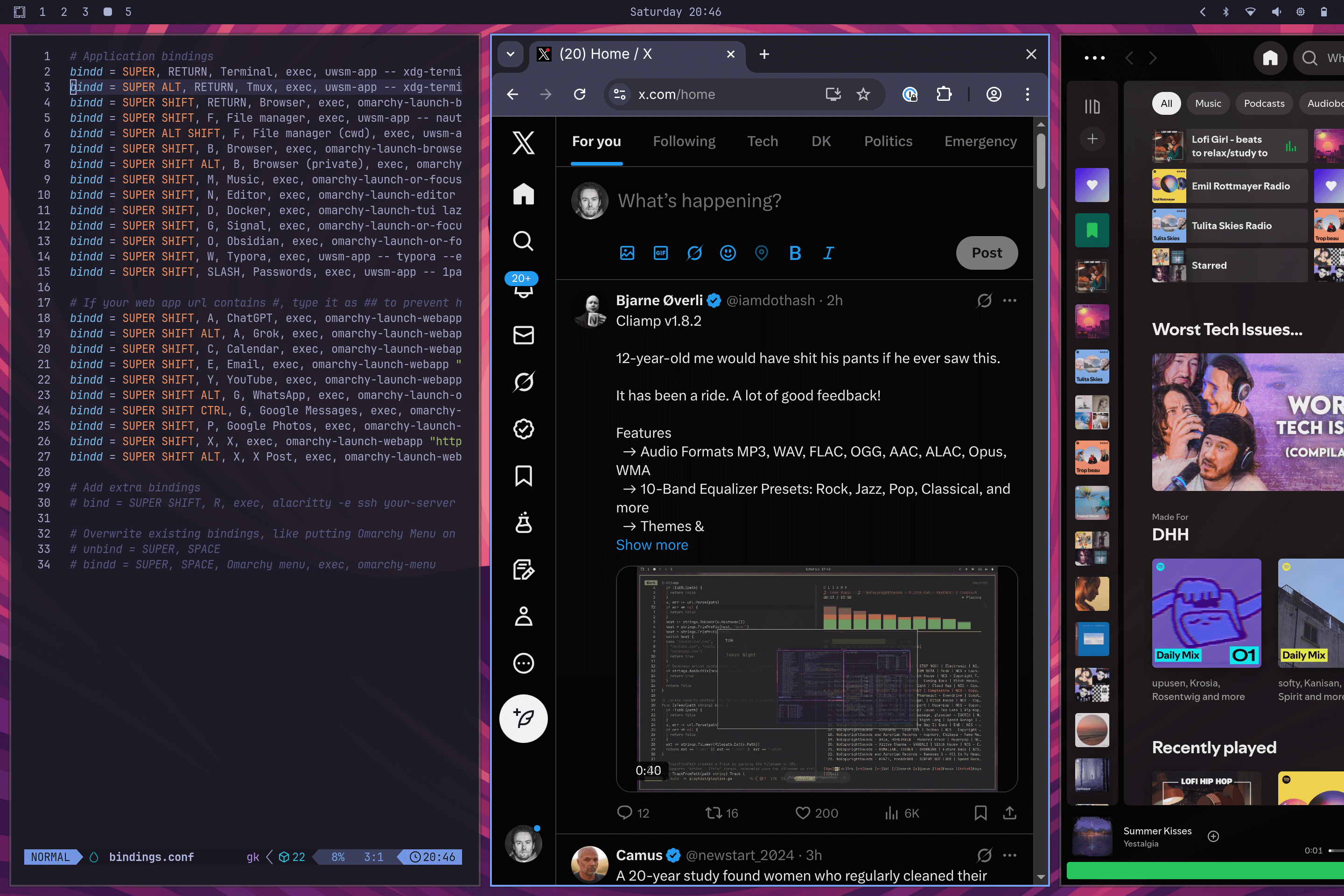Open more options on Bjarne's post
Viewport: 1344px width, 896px height.
pos(1010,301)
